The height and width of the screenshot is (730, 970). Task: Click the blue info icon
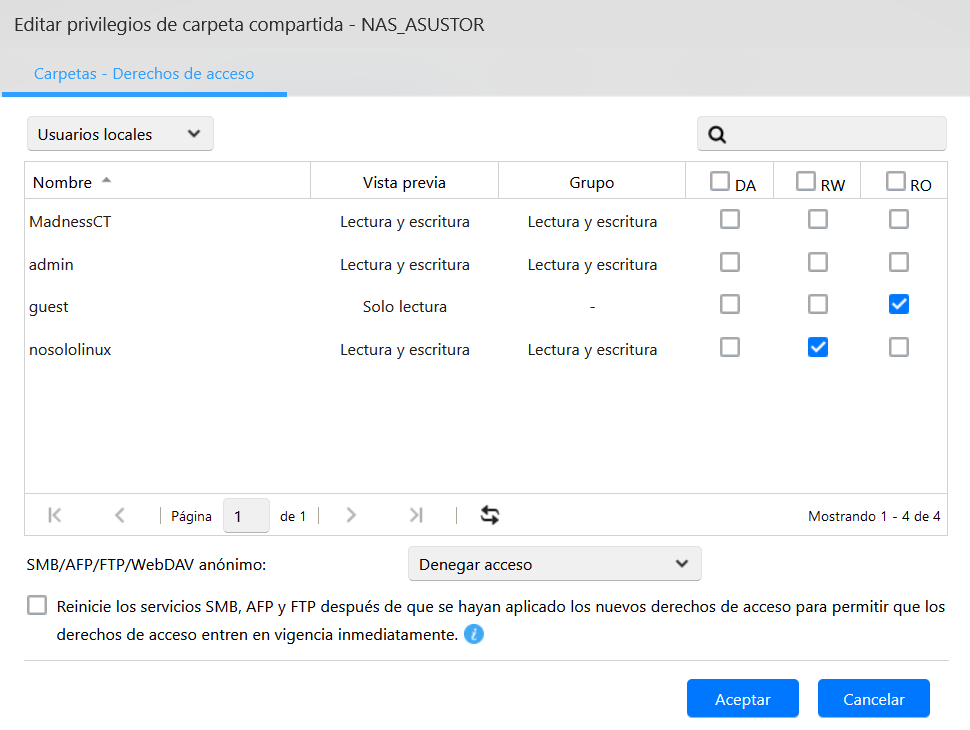[x=474, y=634]
